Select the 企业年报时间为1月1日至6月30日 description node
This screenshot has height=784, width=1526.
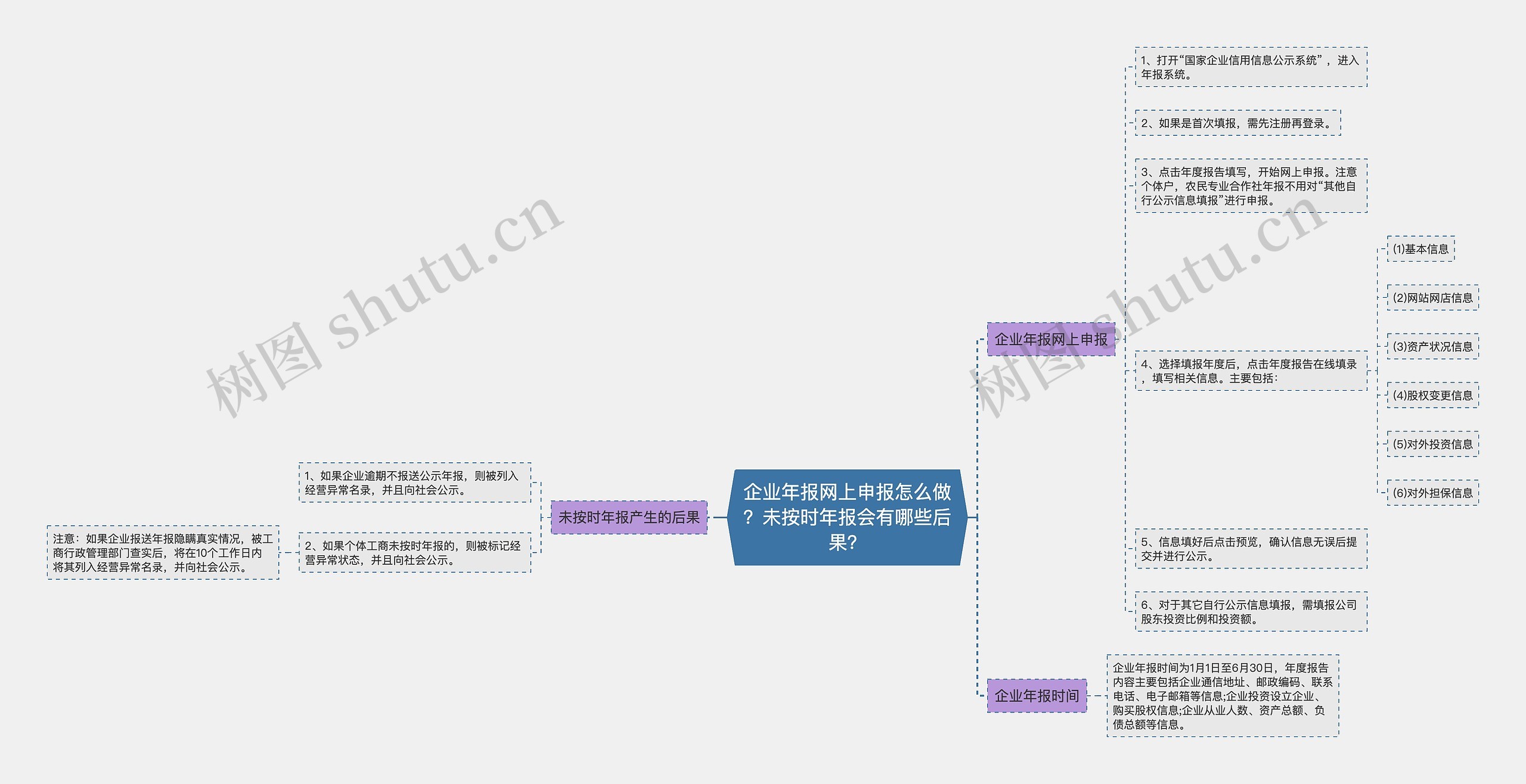(1222, 696)
